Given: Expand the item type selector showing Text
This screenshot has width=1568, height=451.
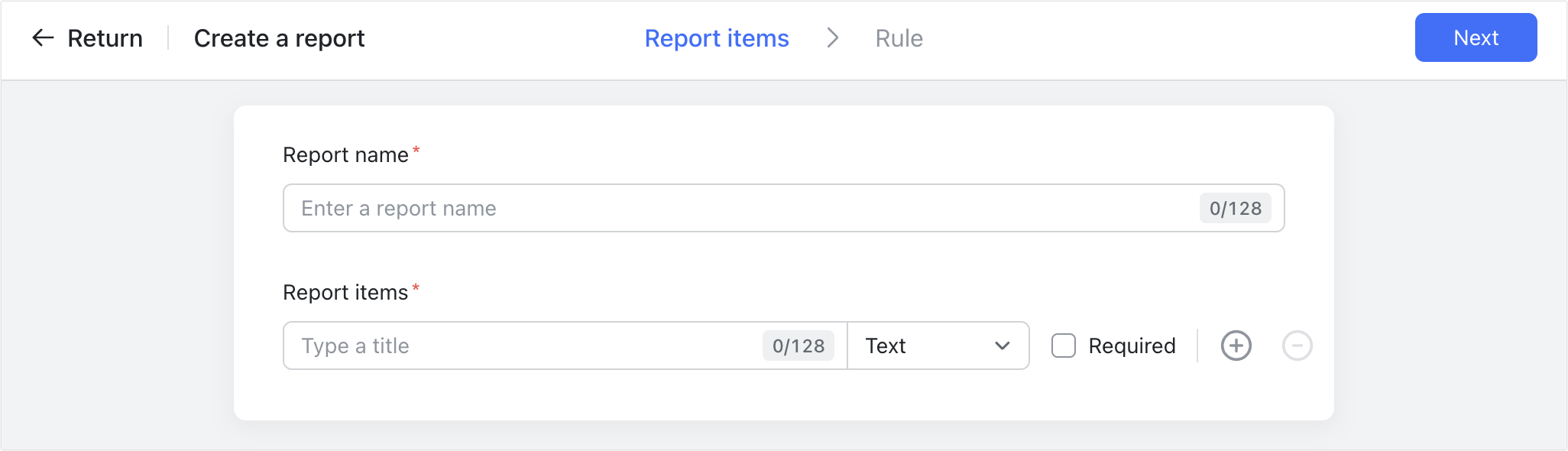Looking at the screenshot, I should 938,346.
